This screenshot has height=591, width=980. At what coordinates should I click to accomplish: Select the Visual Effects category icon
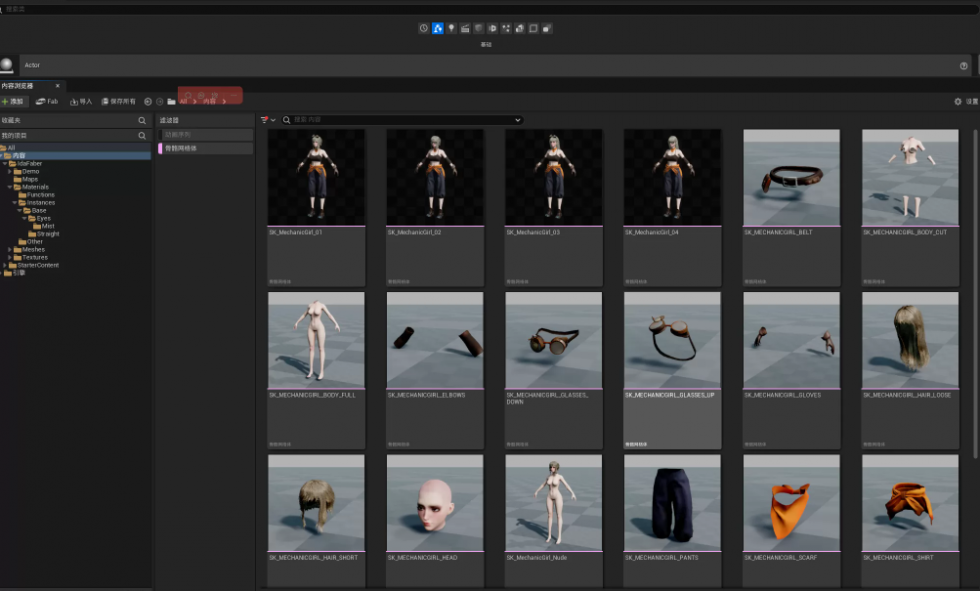[479, 28]
